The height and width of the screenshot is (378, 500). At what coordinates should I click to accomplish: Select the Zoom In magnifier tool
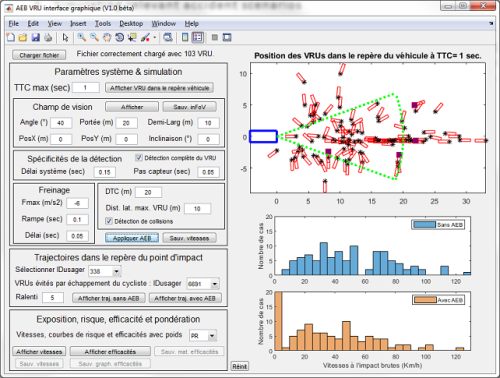point(82,37)
